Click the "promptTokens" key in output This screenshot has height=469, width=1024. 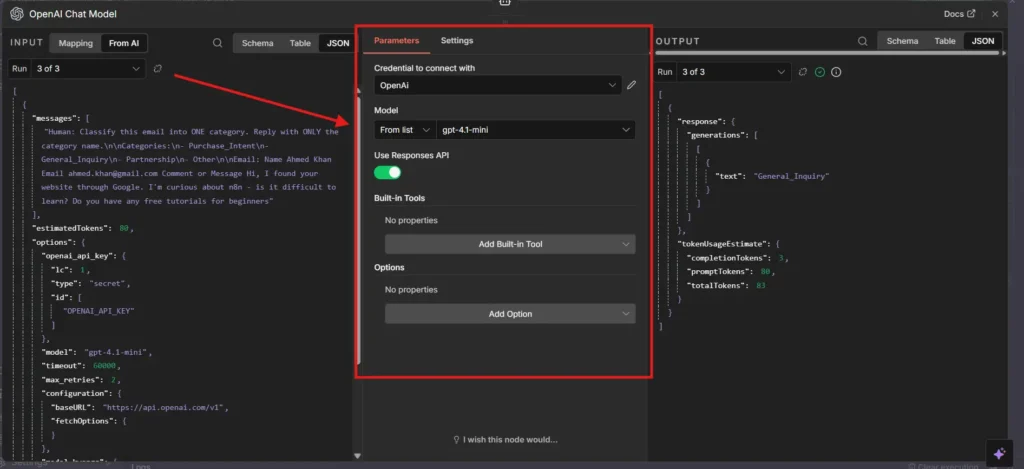[x=720, y=272]
